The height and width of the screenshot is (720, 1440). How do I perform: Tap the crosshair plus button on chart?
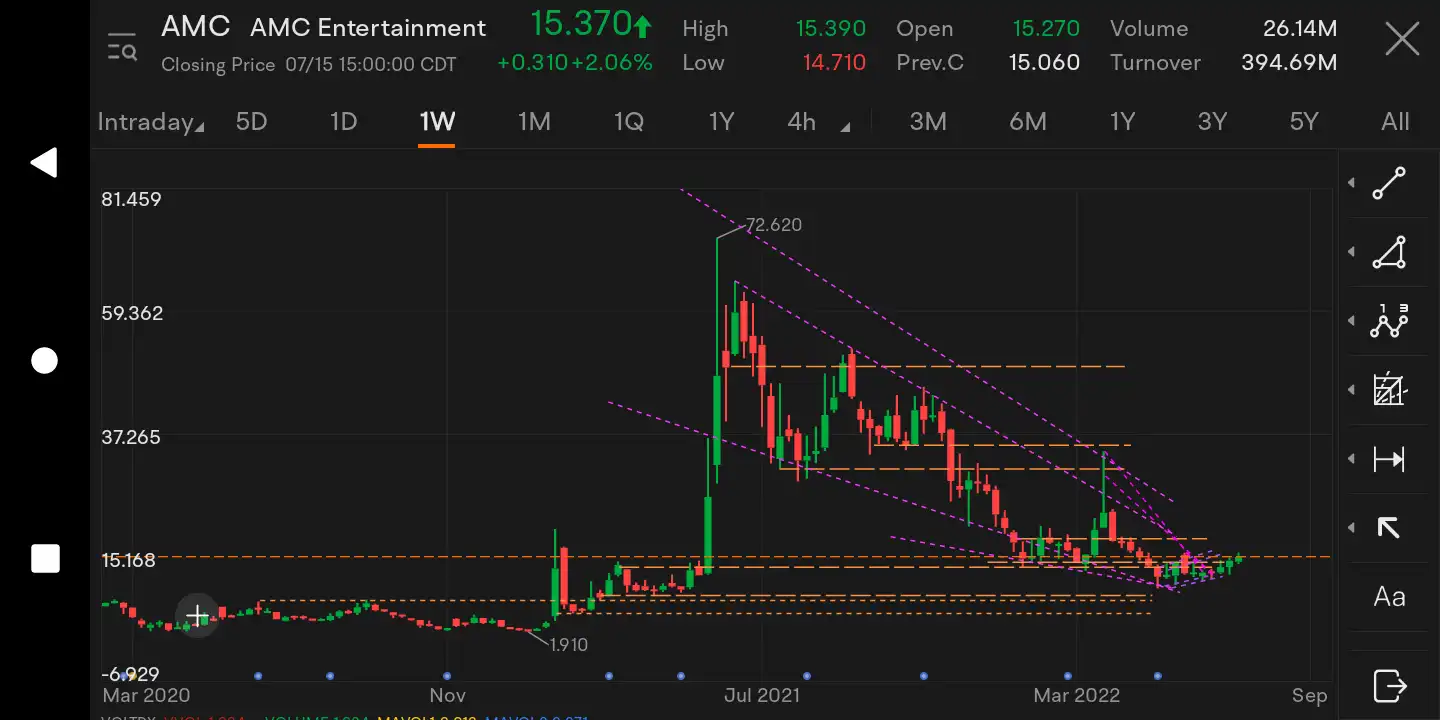pyautogui.click(x=197, y=615)
